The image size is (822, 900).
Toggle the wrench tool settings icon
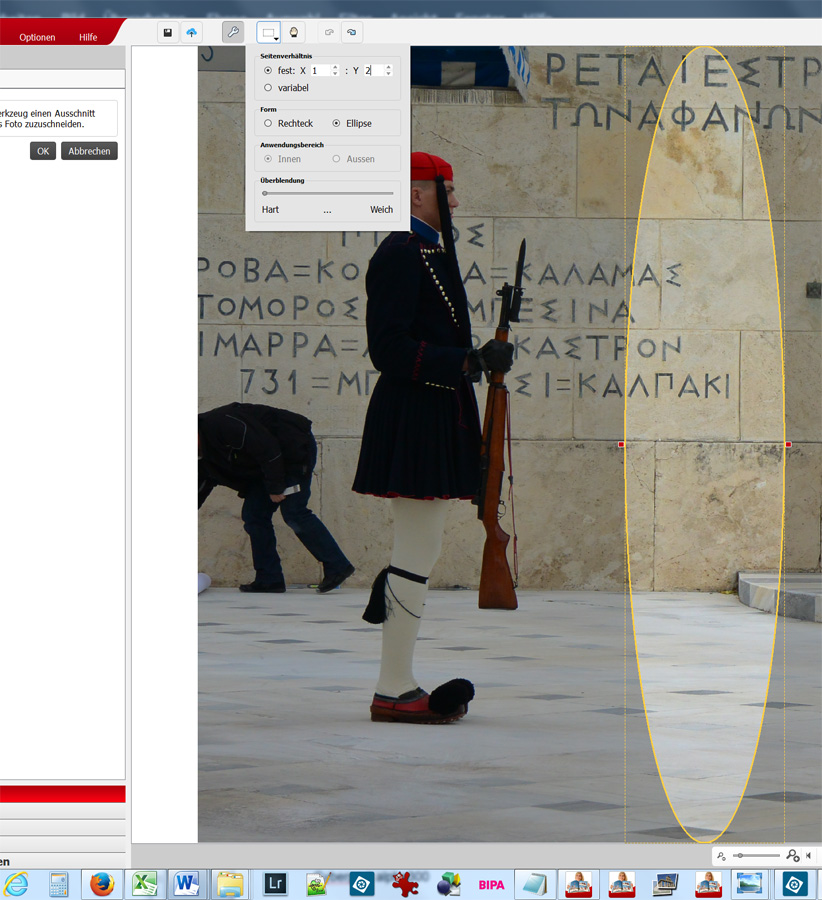[233, 32]
